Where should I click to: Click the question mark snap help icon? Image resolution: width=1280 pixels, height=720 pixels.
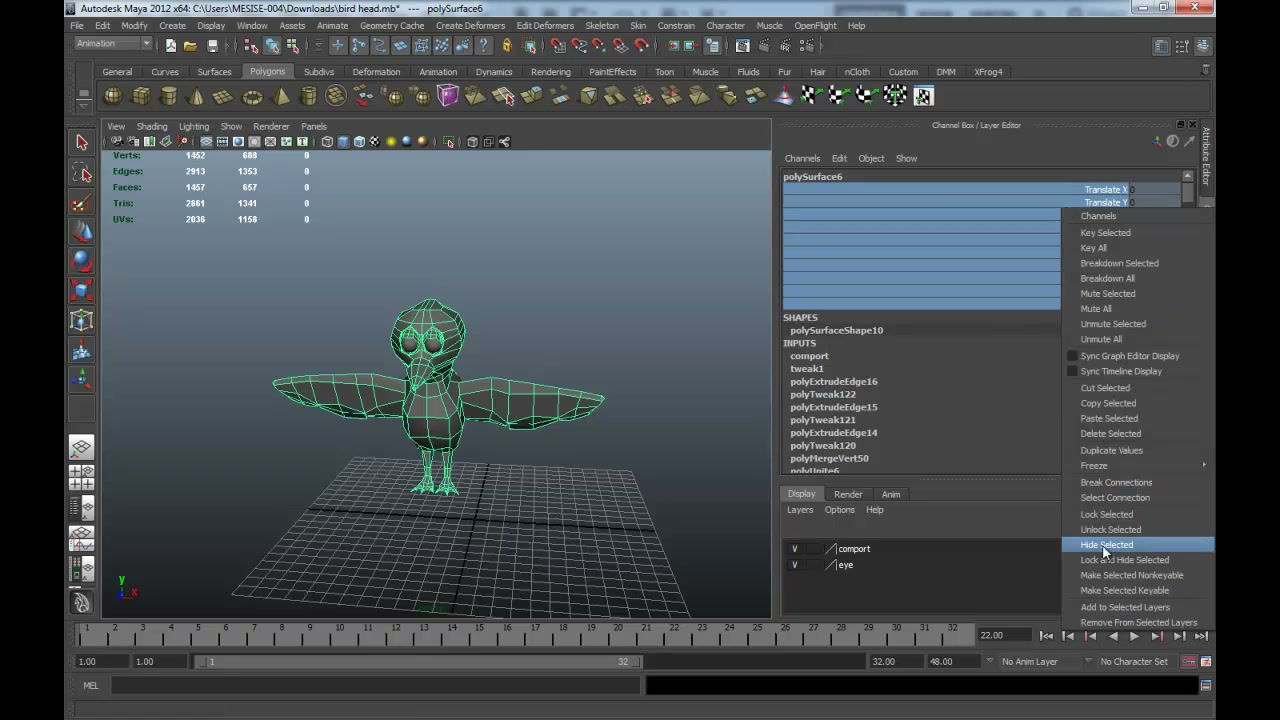point(484,46)
